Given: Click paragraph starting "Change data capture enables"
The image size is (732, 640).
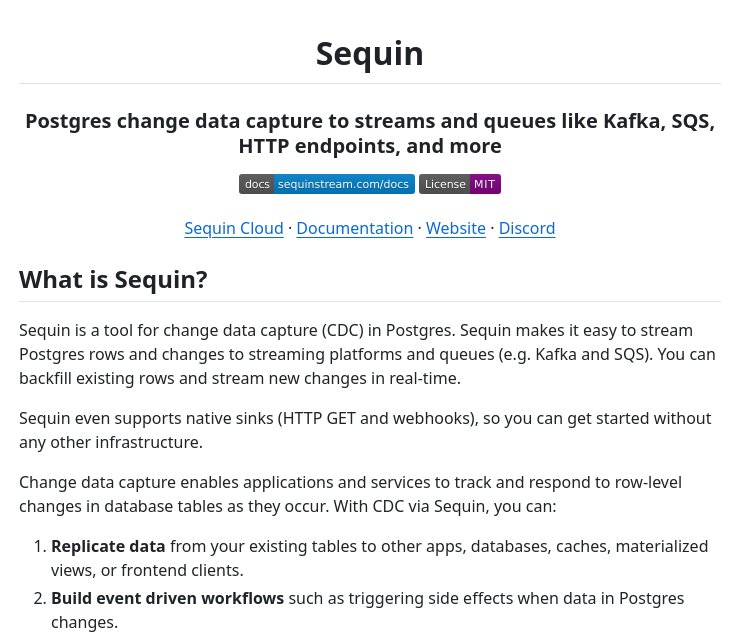Looking at the screenshot, I should 350,494.
